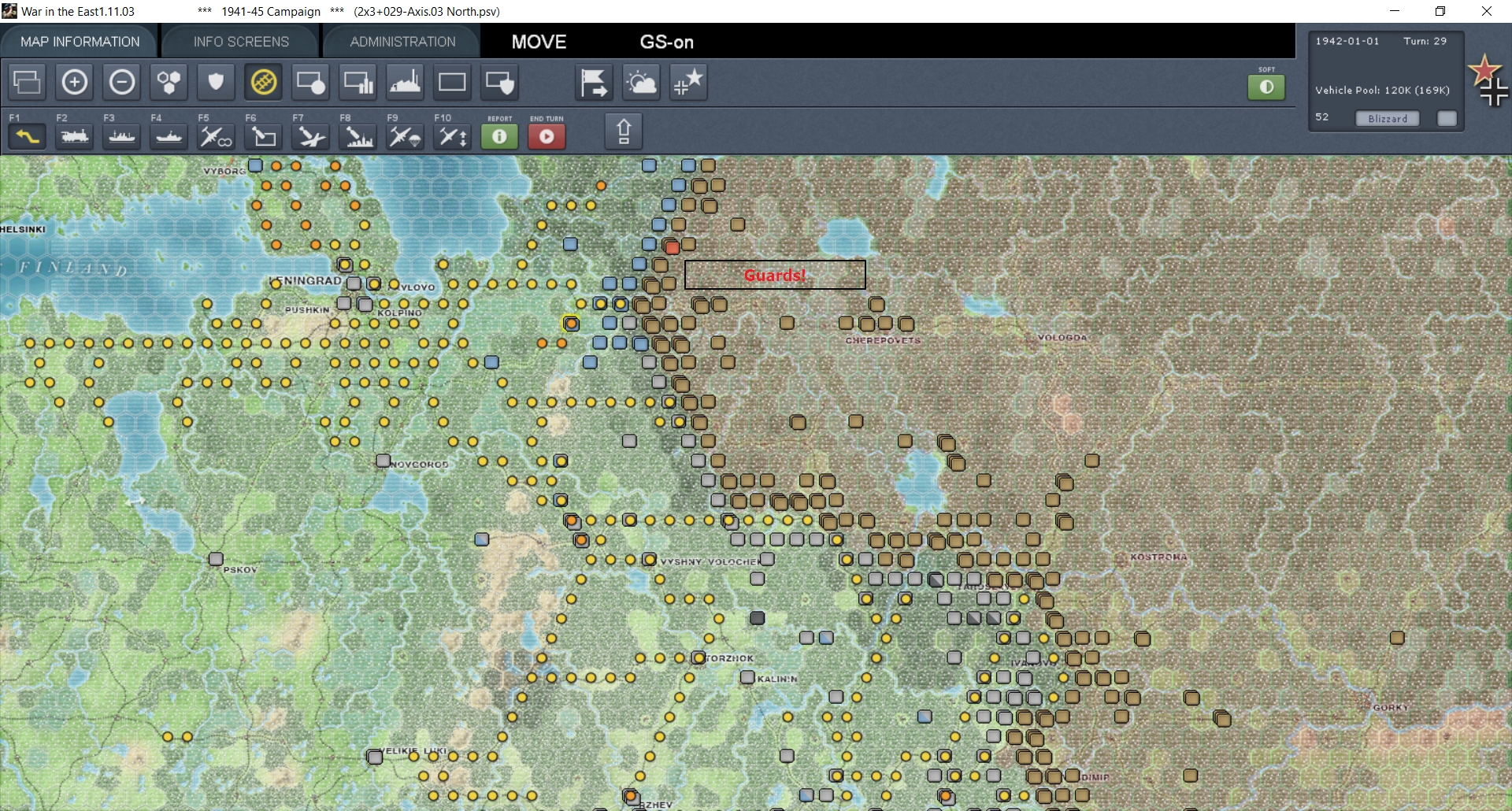Viewport: 1512px width, 811px height.
Task: Select F4 amphibious transport mode
Action: [x=169, y=136]
